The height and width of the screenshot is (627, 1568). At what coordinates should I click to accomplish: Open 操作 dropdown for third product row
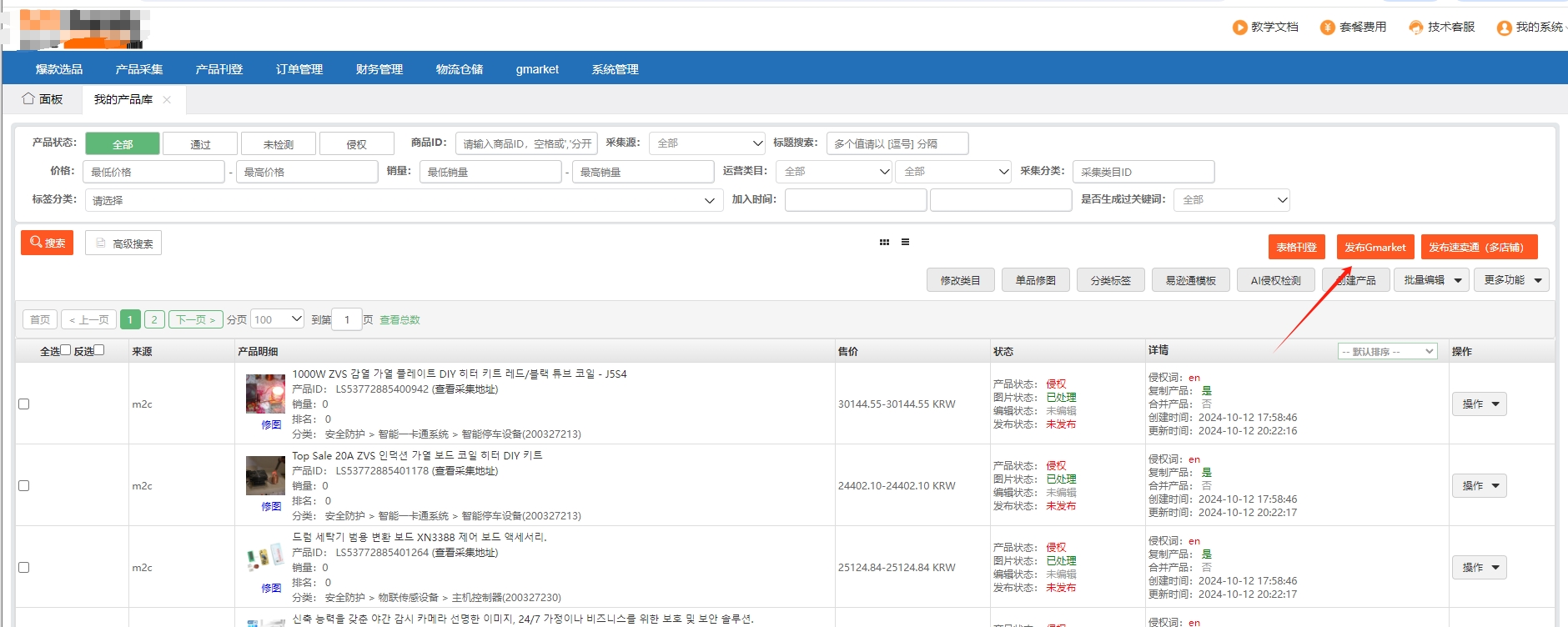coord(1480,567)
